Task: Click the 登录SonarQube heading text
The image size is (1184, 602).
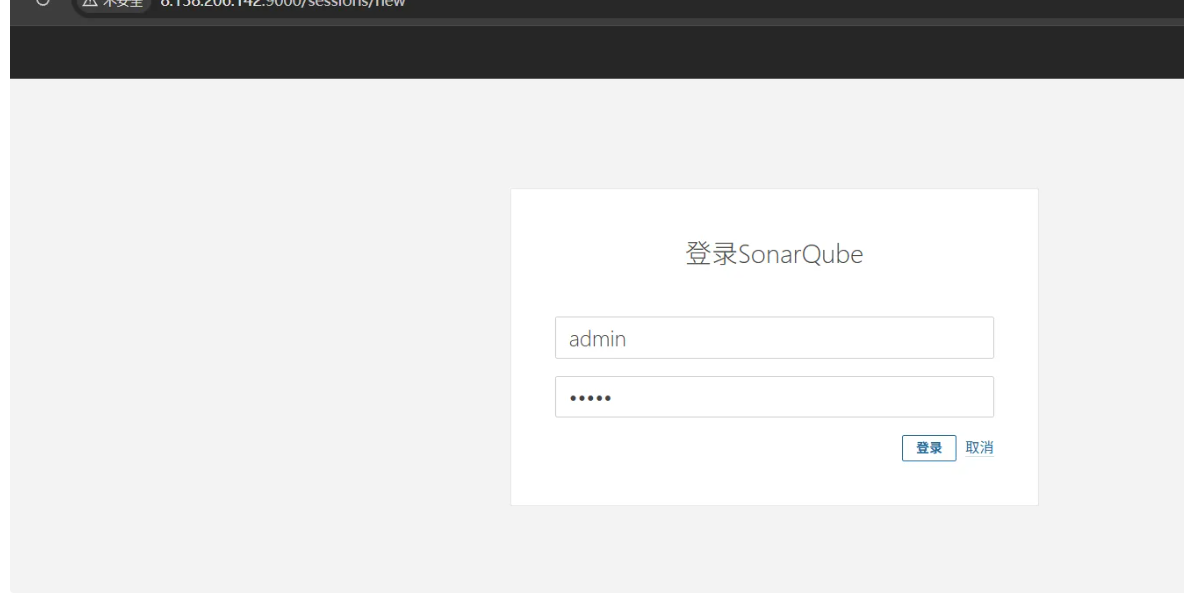Action: pos(774,254)
